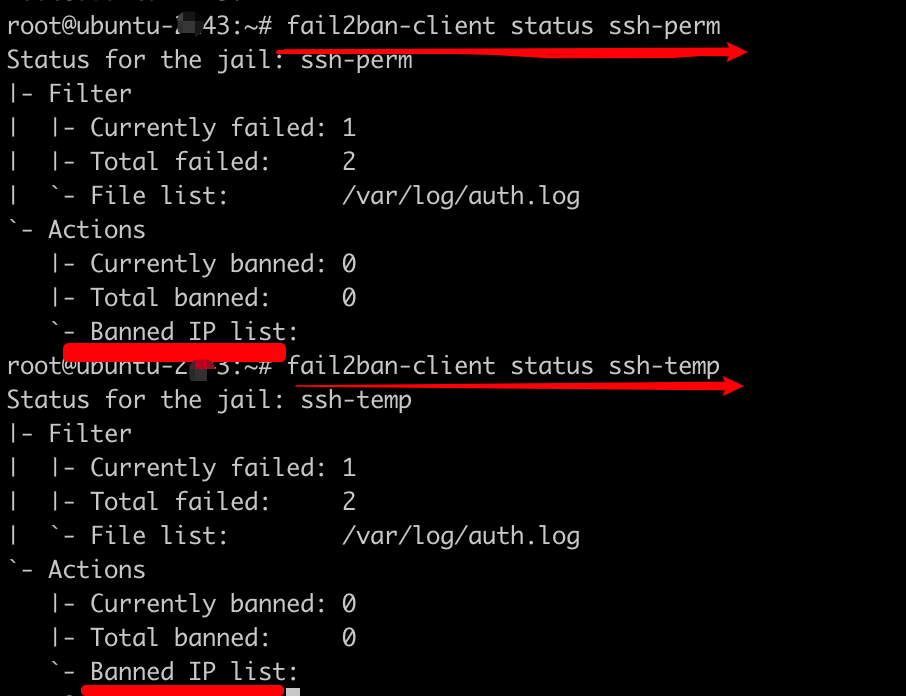
Task: Click "Total failed: 2" in the ssh-temp section
Action: [x=222, y=502]
